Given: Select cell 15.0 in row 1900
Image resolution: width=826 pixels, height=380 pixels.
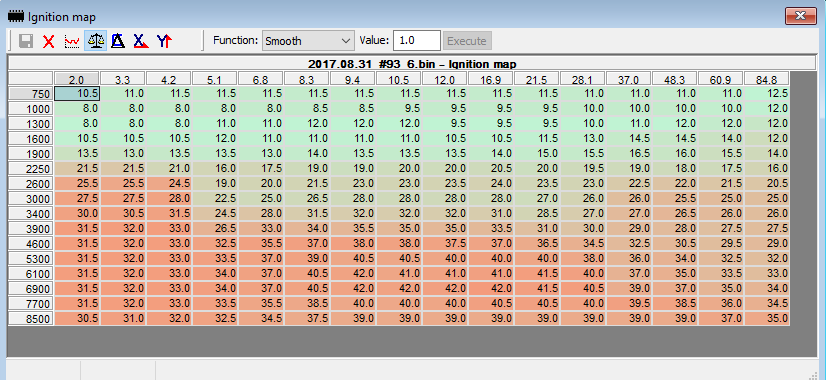Looking at the screenshot, I should click(x=537, y=154).
